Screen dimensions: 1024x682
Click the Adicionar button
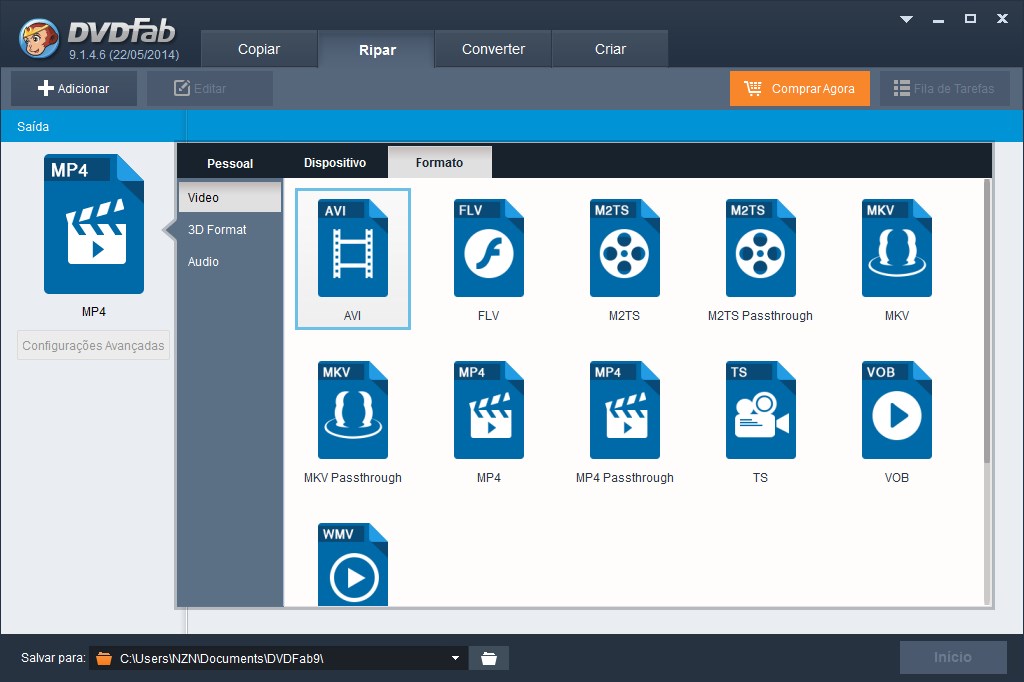[74, 88]
